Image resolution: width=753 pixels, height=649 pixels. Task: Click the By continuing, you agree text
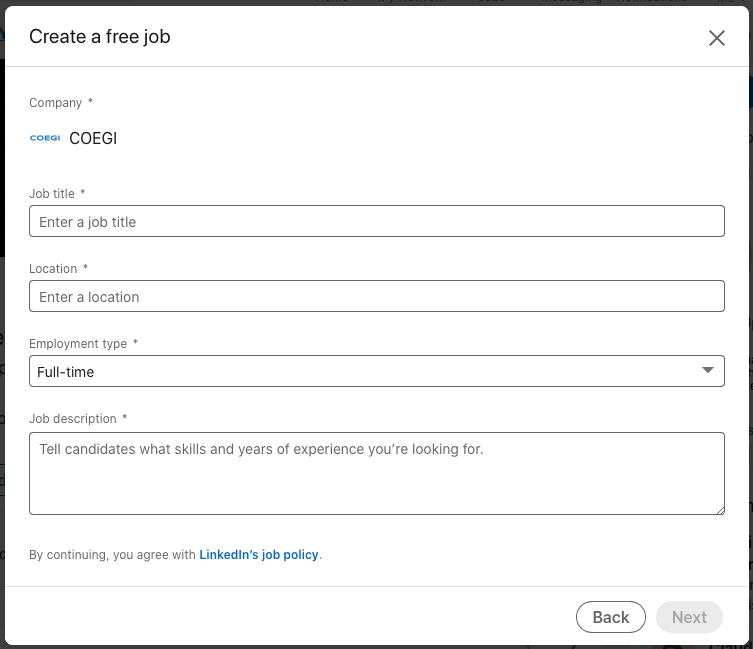[112, 554]
